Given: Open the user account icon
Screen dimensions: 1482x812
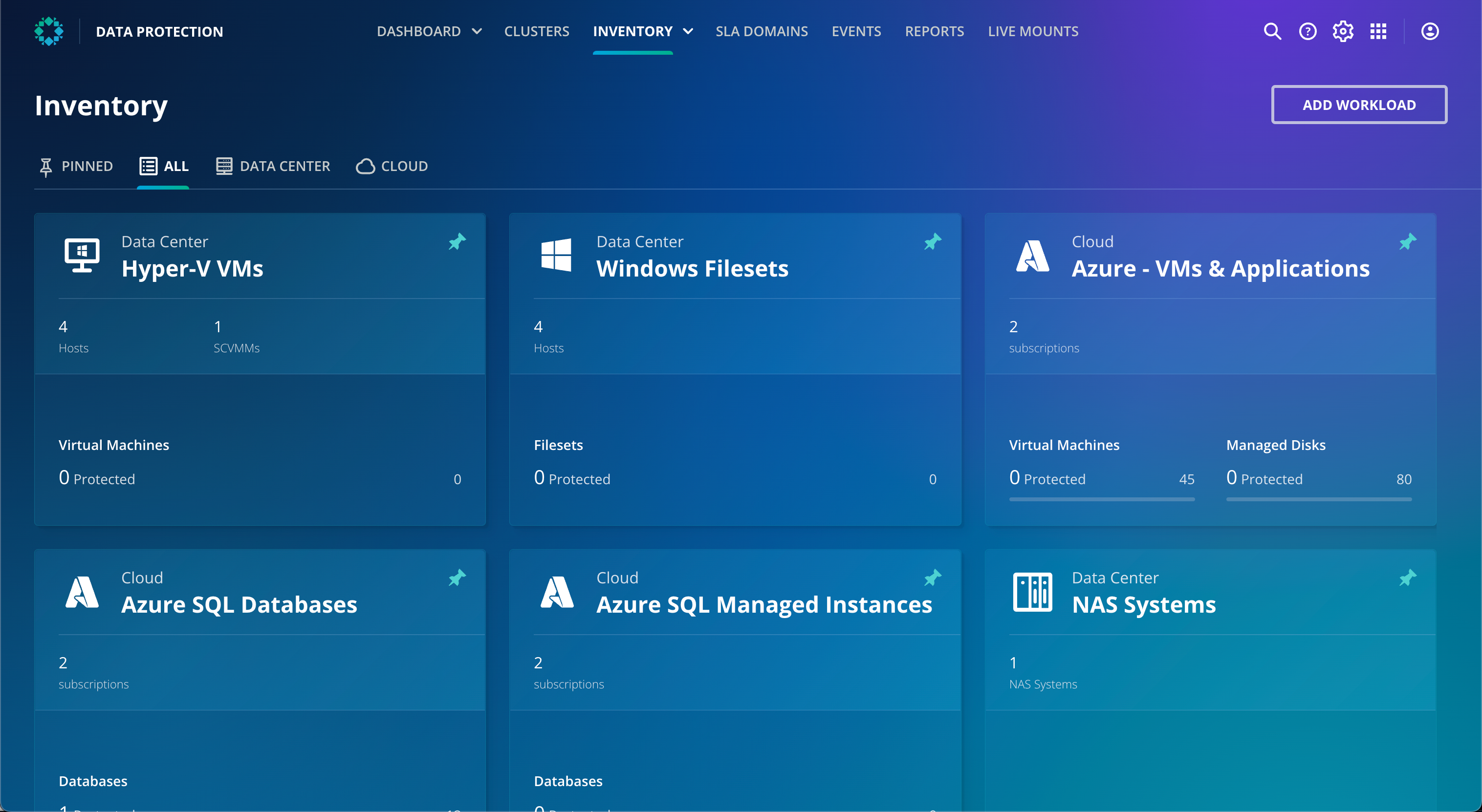Looking at the screenshot, I should 1430,31.
